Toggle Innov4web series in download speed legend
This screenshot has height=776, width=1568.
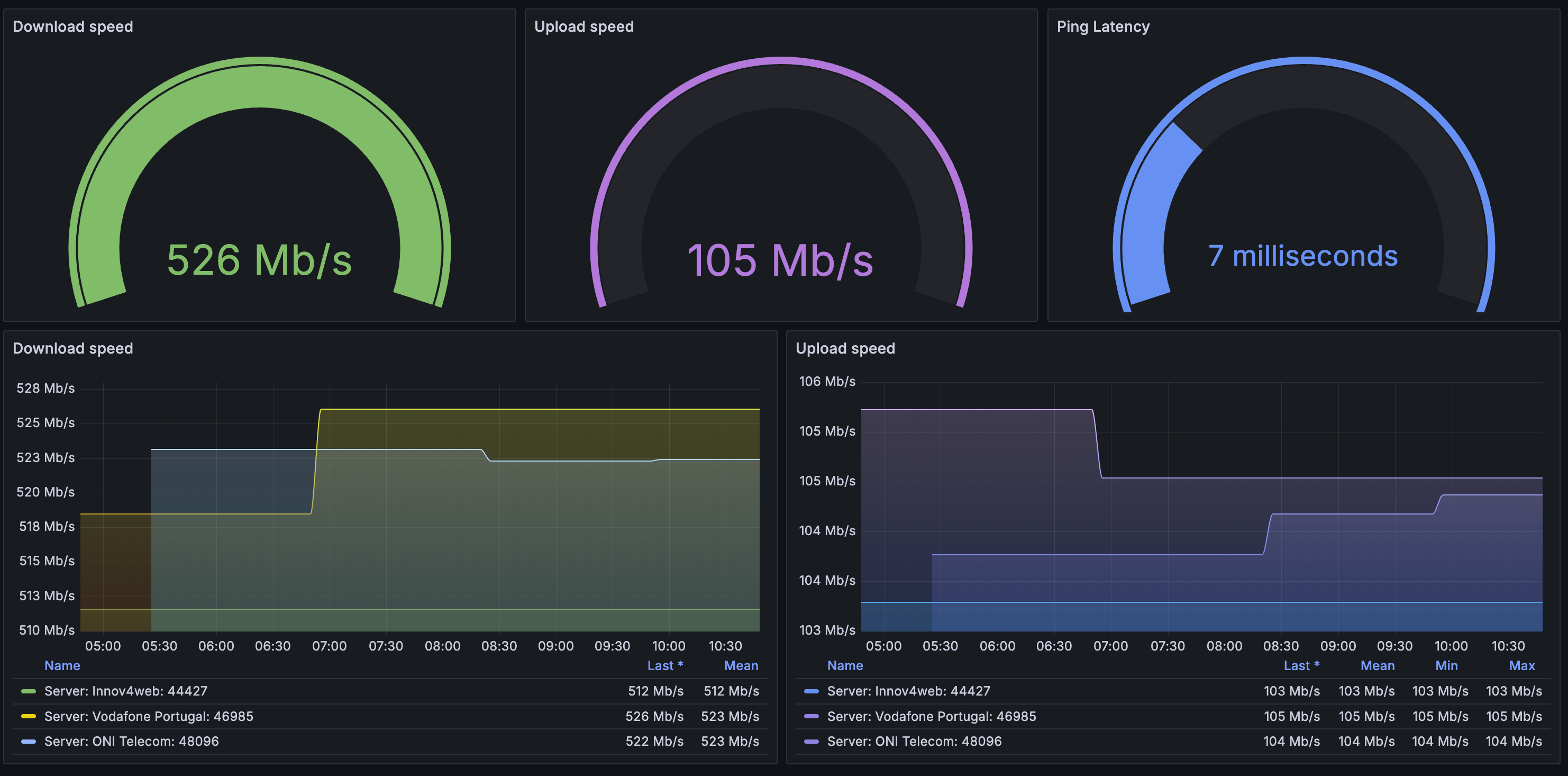(125, 691)
